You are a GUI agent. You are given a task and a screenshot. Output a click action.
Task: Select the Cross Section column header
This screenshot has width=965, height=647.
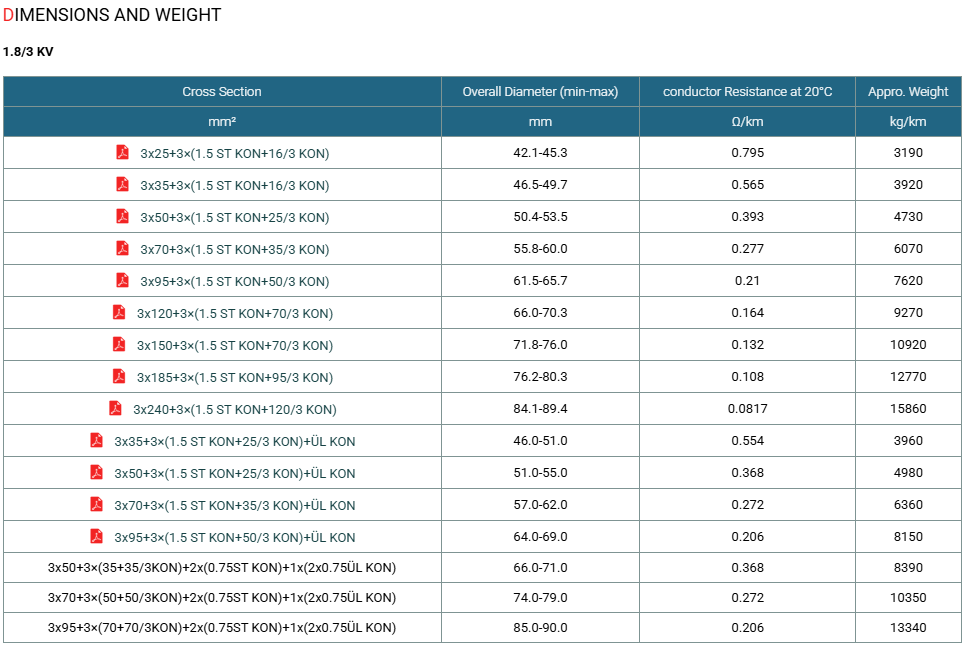(x=222, y=92)
